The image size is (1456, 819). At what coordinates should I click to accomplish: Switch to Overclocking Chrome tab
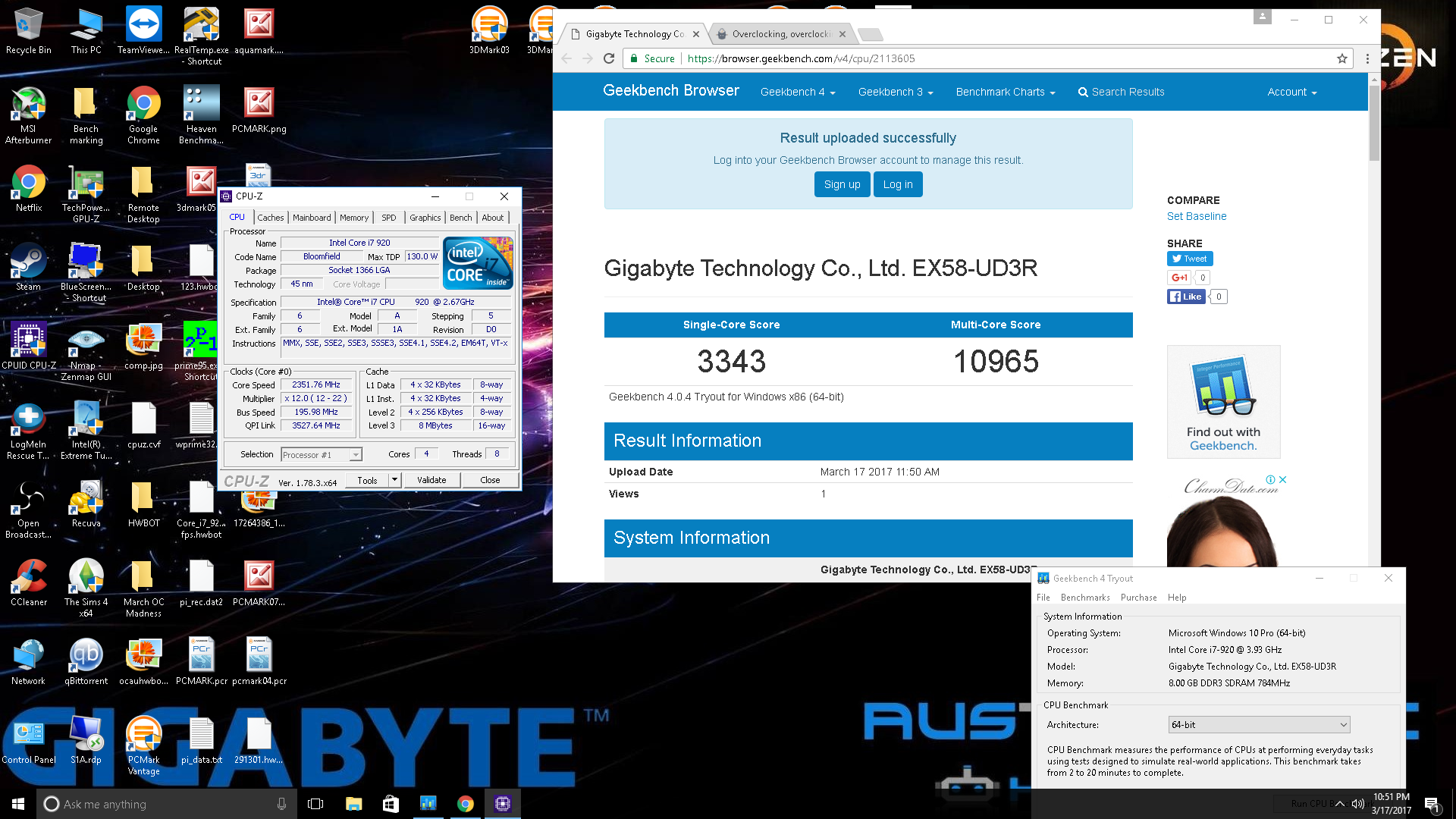[781, 34]
